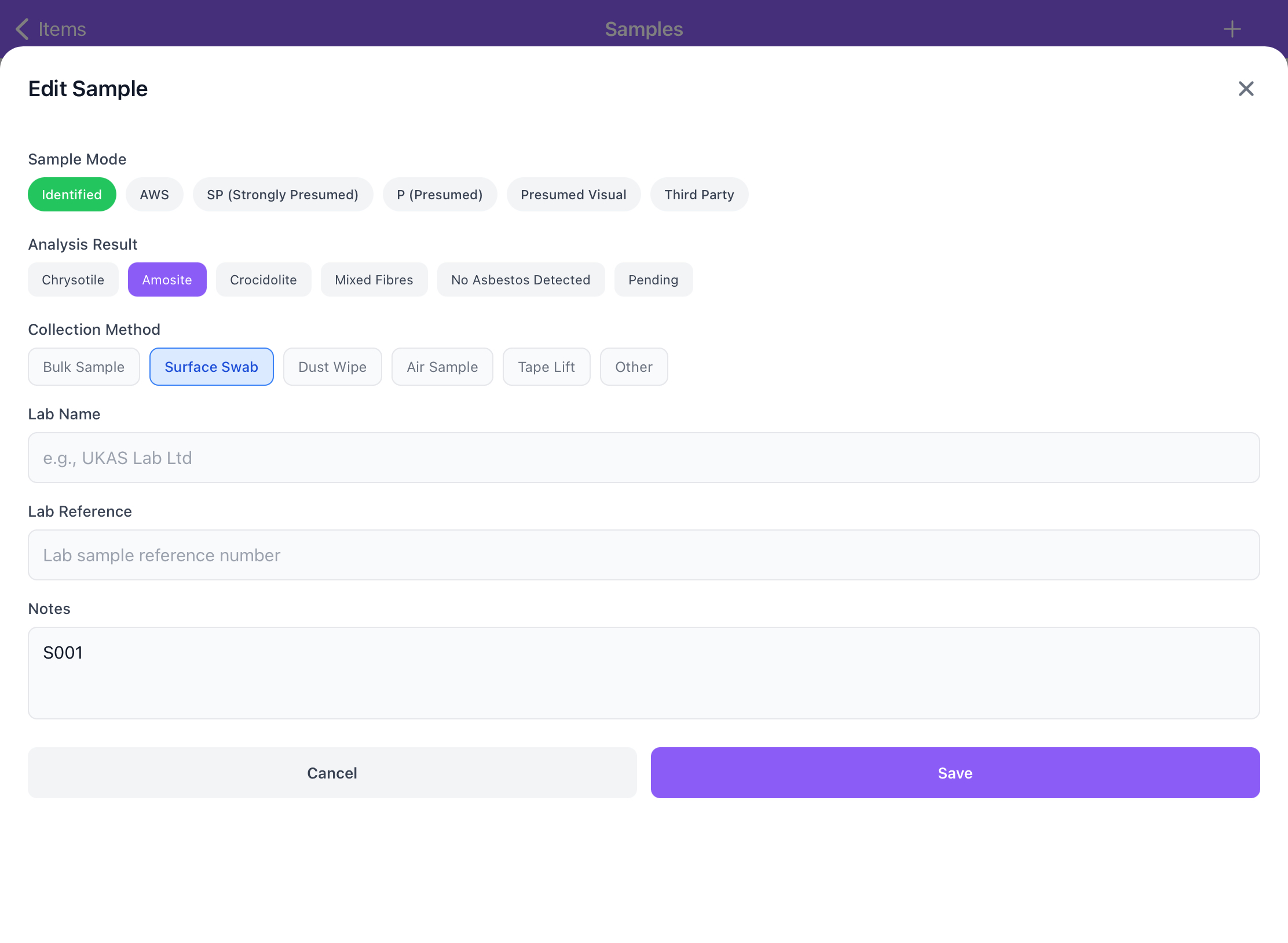
Task: Set analysis result to Chrysotile
Action: tap(73, 280)
